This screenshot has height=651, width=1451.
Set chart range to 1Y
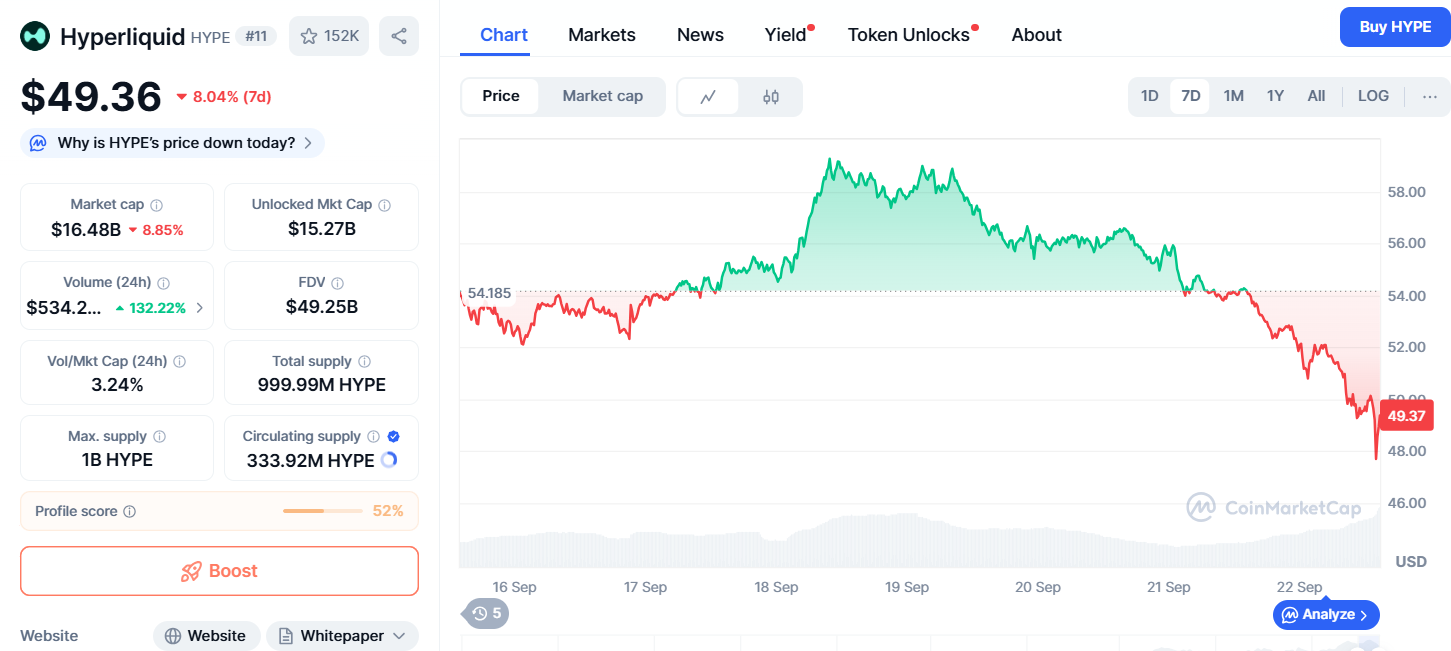pos(1275,96)
